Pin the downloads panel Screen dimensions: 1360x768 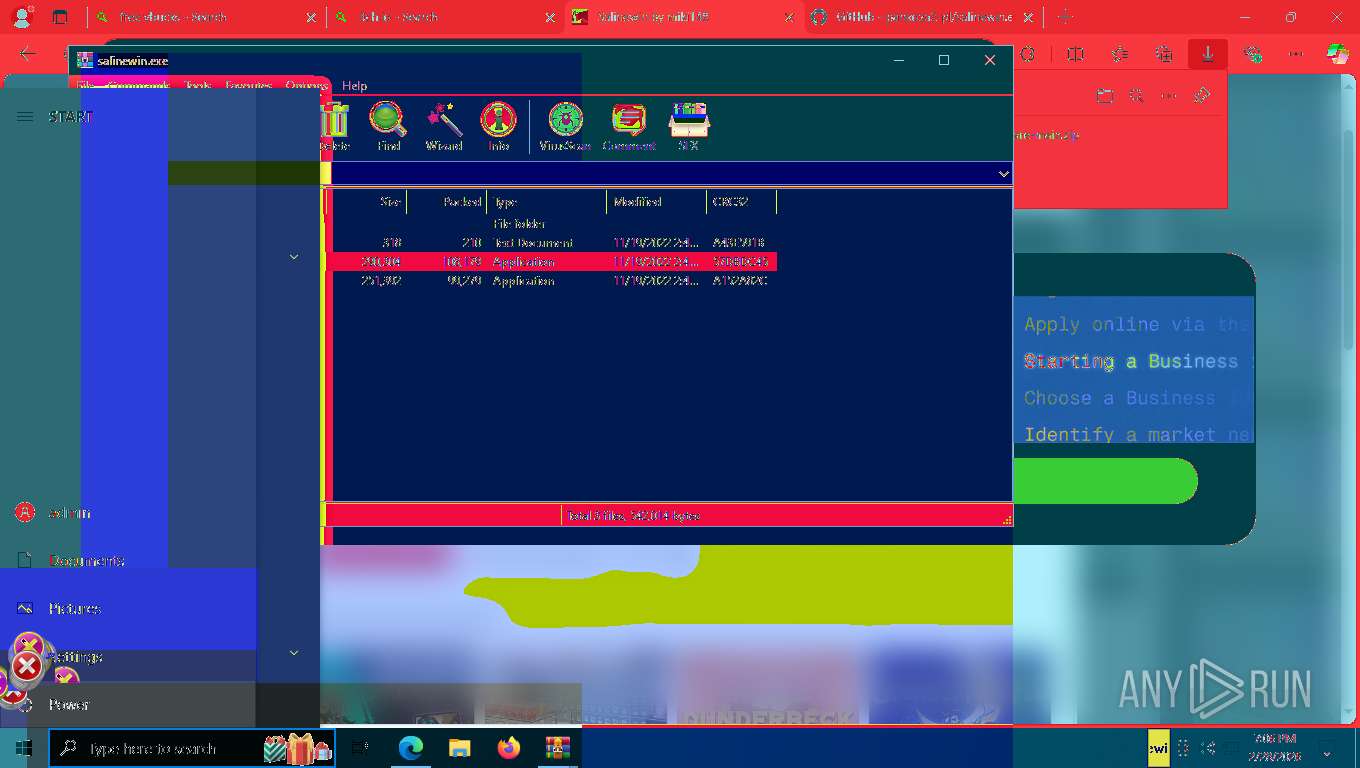pos(1202,96)
